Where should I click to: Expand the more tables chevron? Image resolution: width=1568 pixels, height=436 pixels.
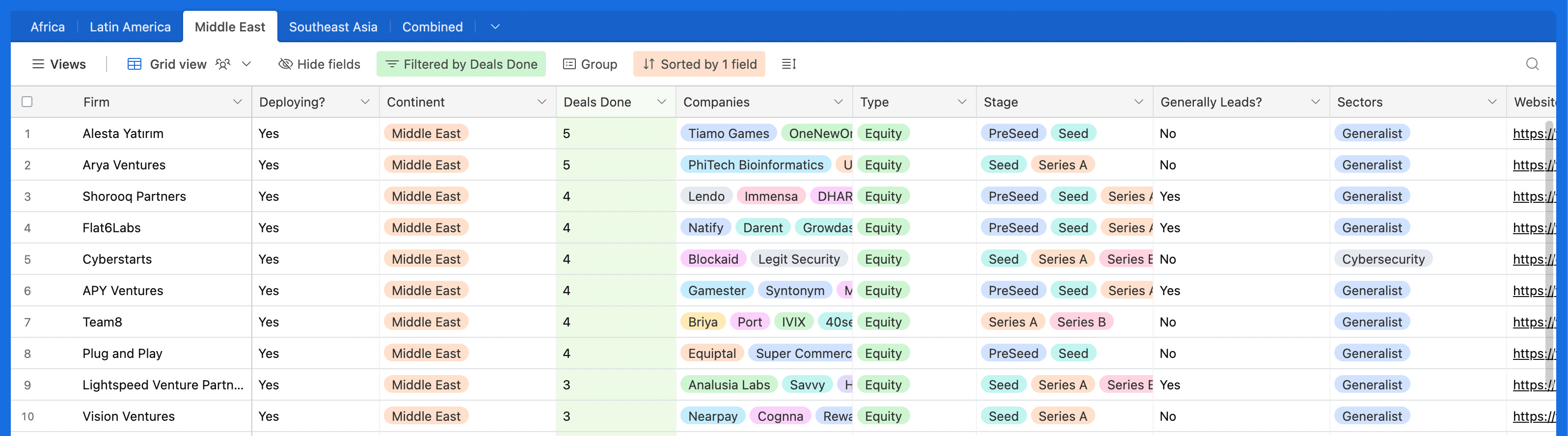coord(495,27)
